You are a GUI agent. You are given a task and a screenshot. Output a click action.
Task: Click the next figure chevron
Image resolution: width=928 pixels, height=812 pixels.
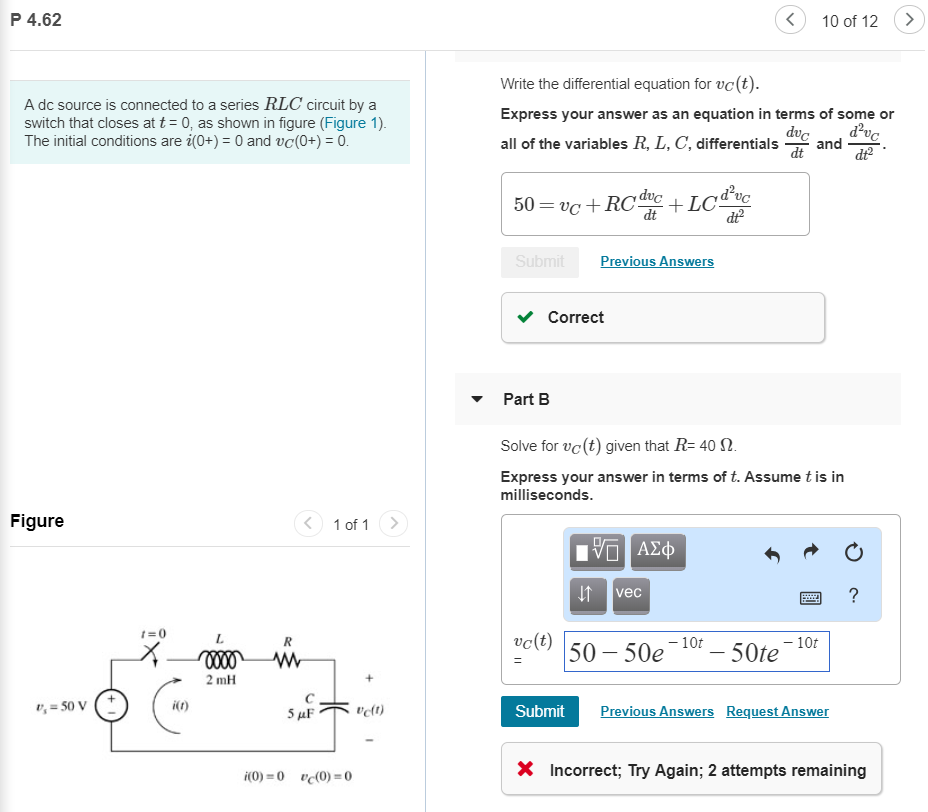click(x=392, y=523)
